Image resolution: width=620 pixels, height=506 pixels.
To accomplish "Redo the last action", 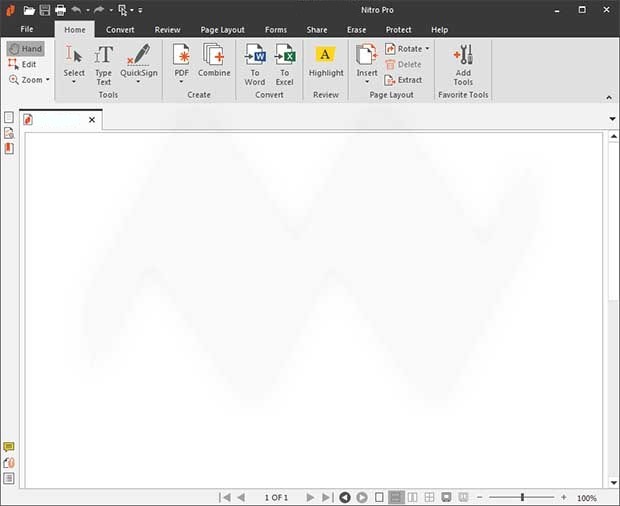I will coord(99,10).
